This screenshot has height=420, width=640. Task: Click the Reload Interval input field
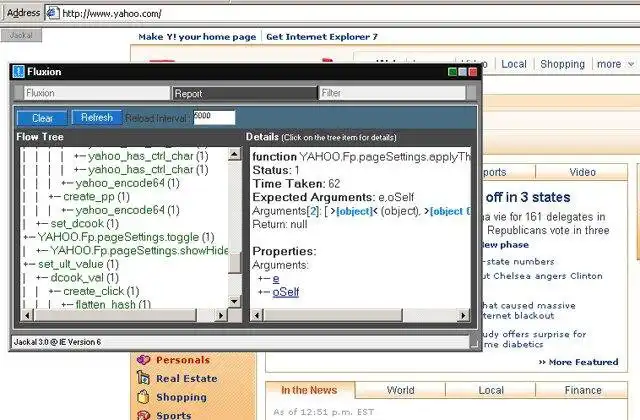point(214,118)
